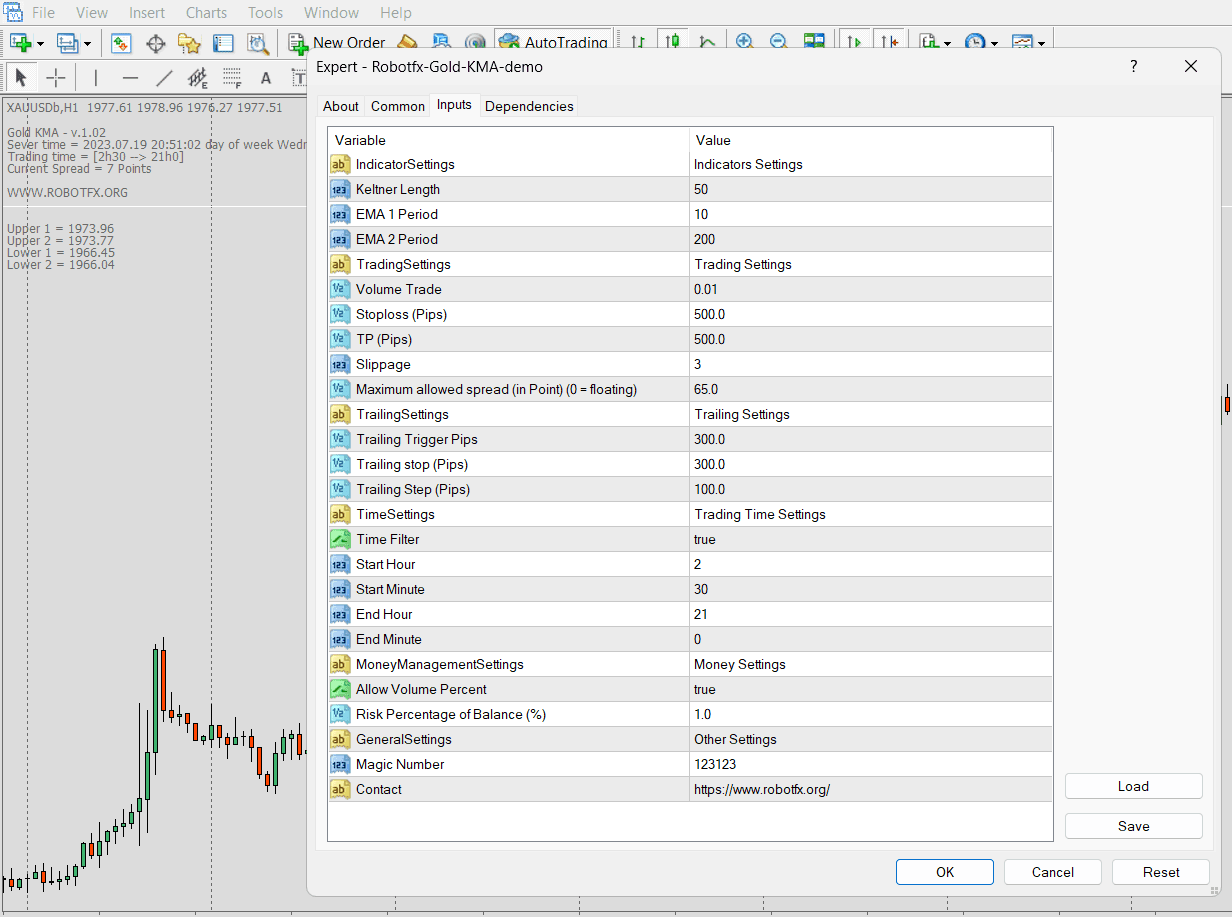Viewport: 1232px width, 917px height.
Task: Click the Load button
Action: tap(1133, 786)
